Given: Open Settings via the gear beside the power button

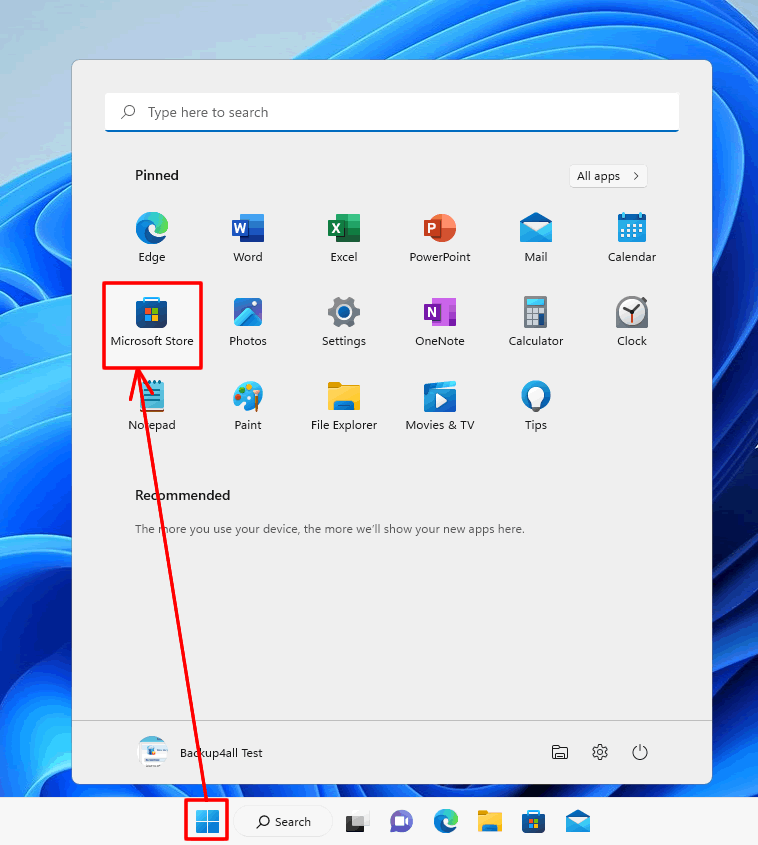Looking at the screenshot, I should [x=600, y=752].
